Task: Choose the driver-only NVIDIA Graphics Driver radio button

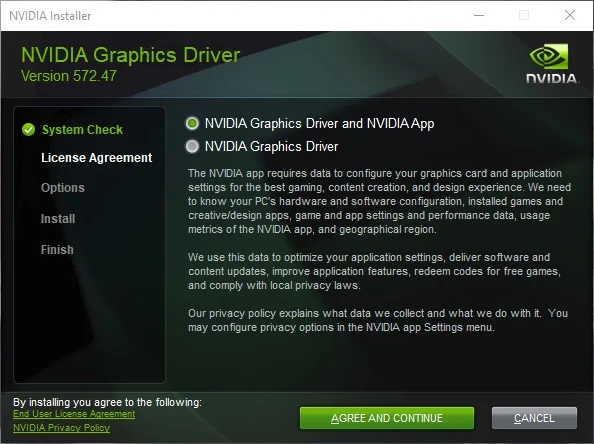Action: tap(192, 146)
